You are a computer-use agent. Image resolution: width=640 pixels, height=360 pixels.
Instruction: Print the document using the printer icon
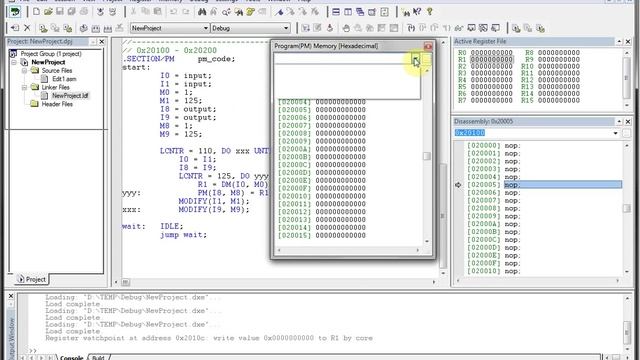pyautogui.click(x=84, y=12)
